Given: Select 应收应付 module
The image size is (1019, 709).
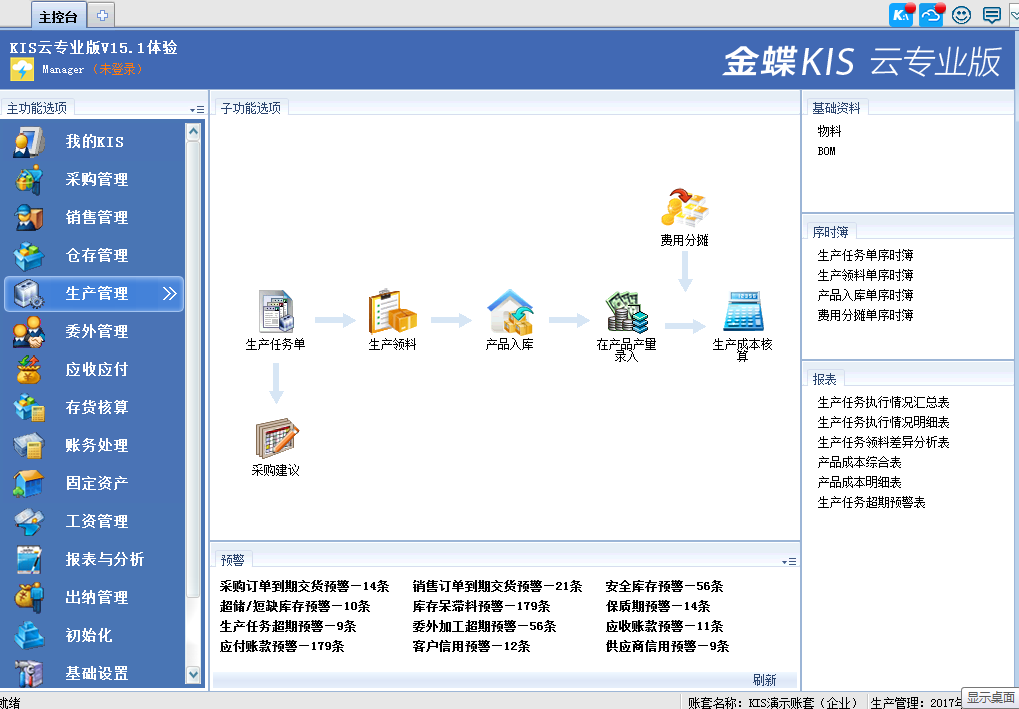Looking at the screenshot, I should (94, 369).
